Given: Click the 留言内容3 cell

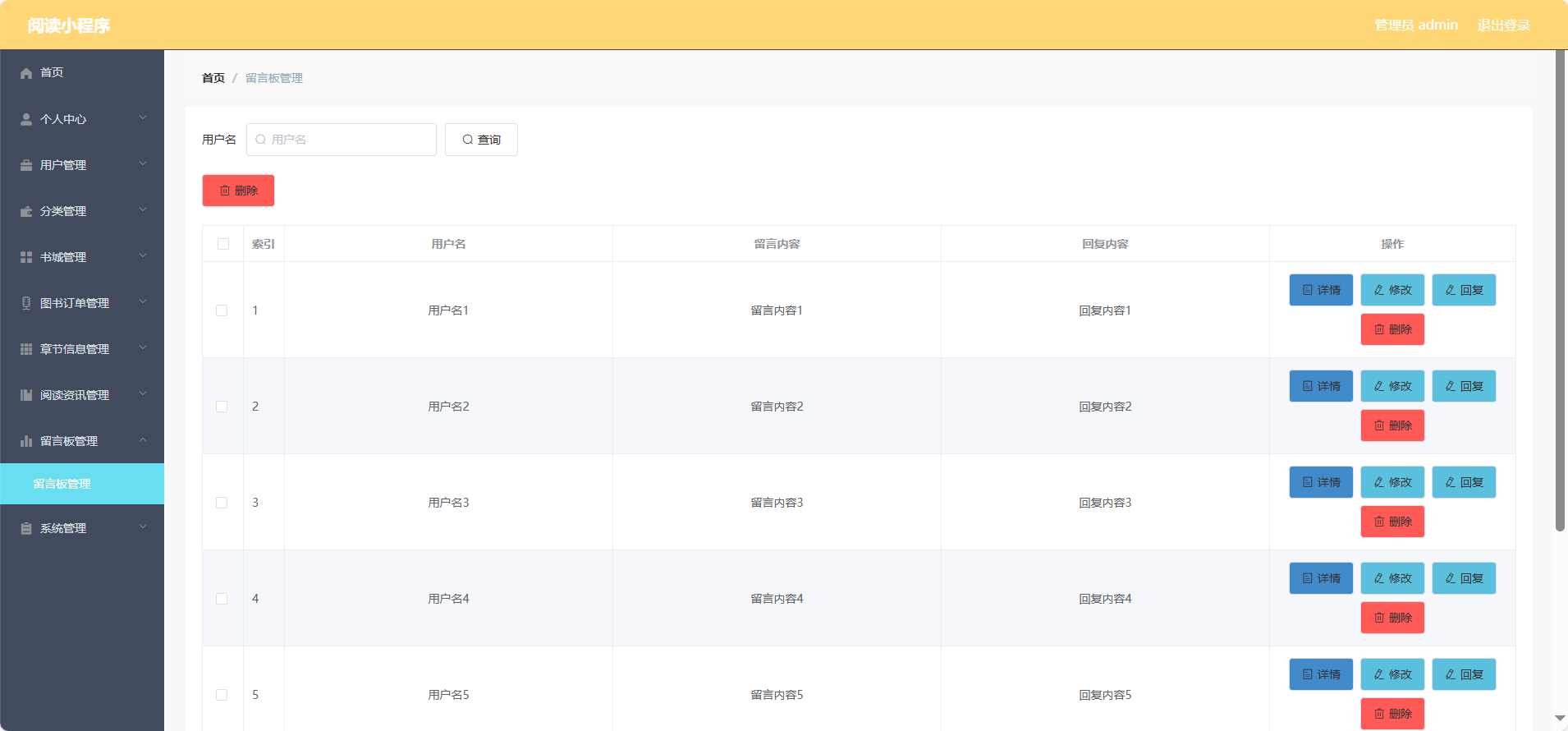Looking at the screenshot, I should (777, 503).
